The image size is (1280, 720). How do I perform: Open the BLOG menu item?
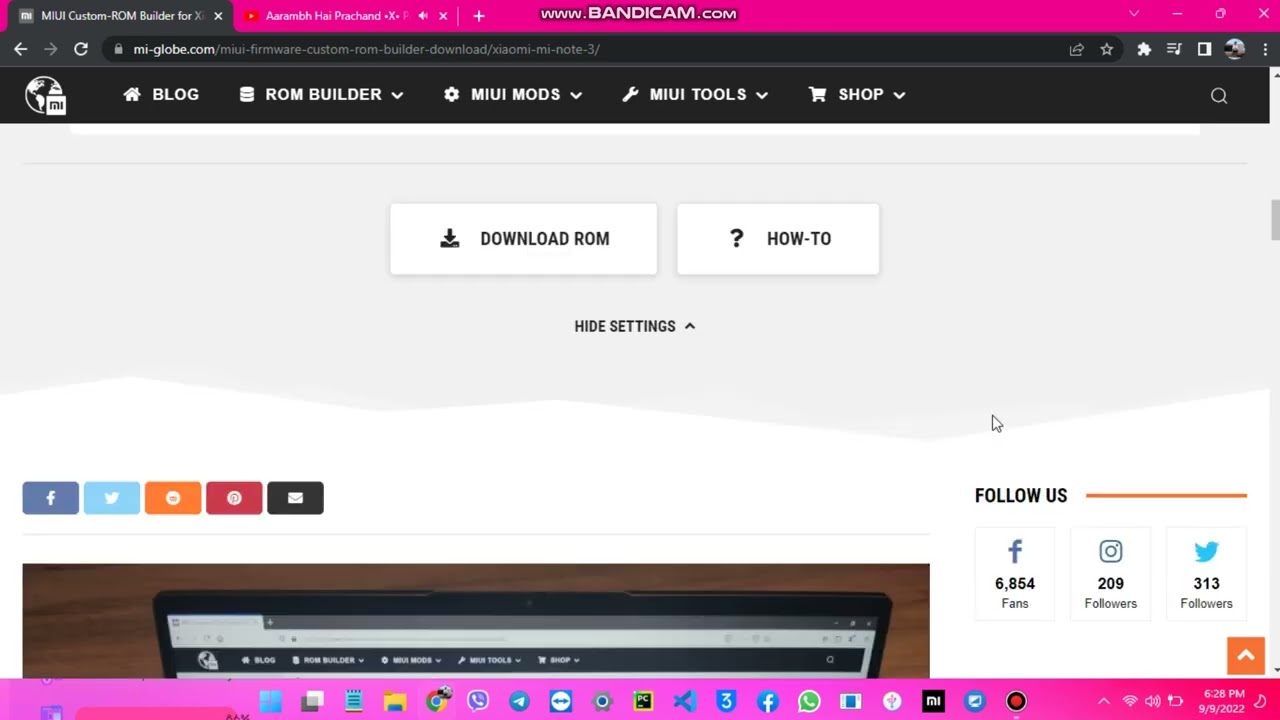[161, 94]
